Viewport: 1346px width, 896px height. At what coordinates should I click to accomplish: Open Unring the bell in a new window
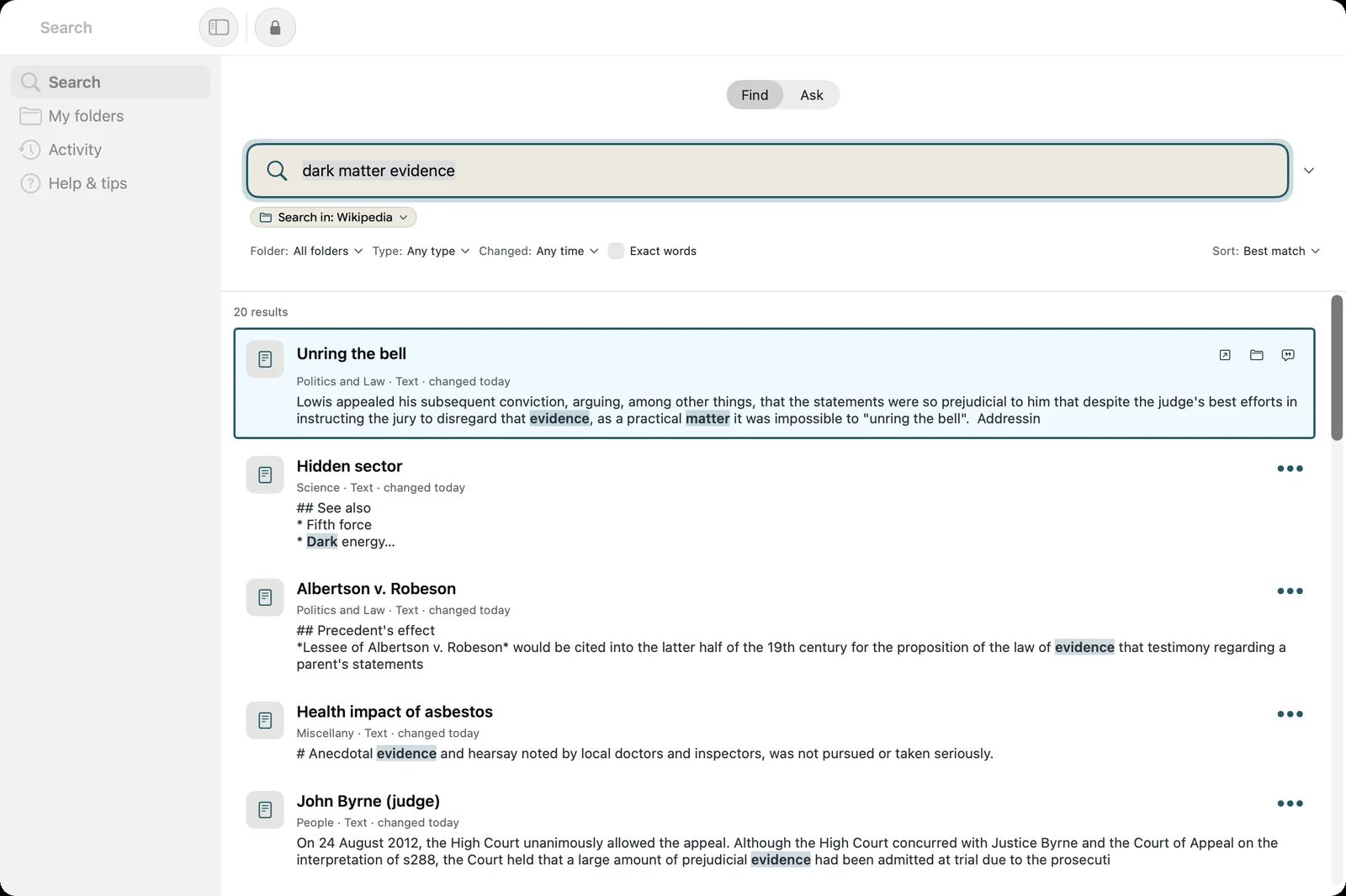point(1225,355)
